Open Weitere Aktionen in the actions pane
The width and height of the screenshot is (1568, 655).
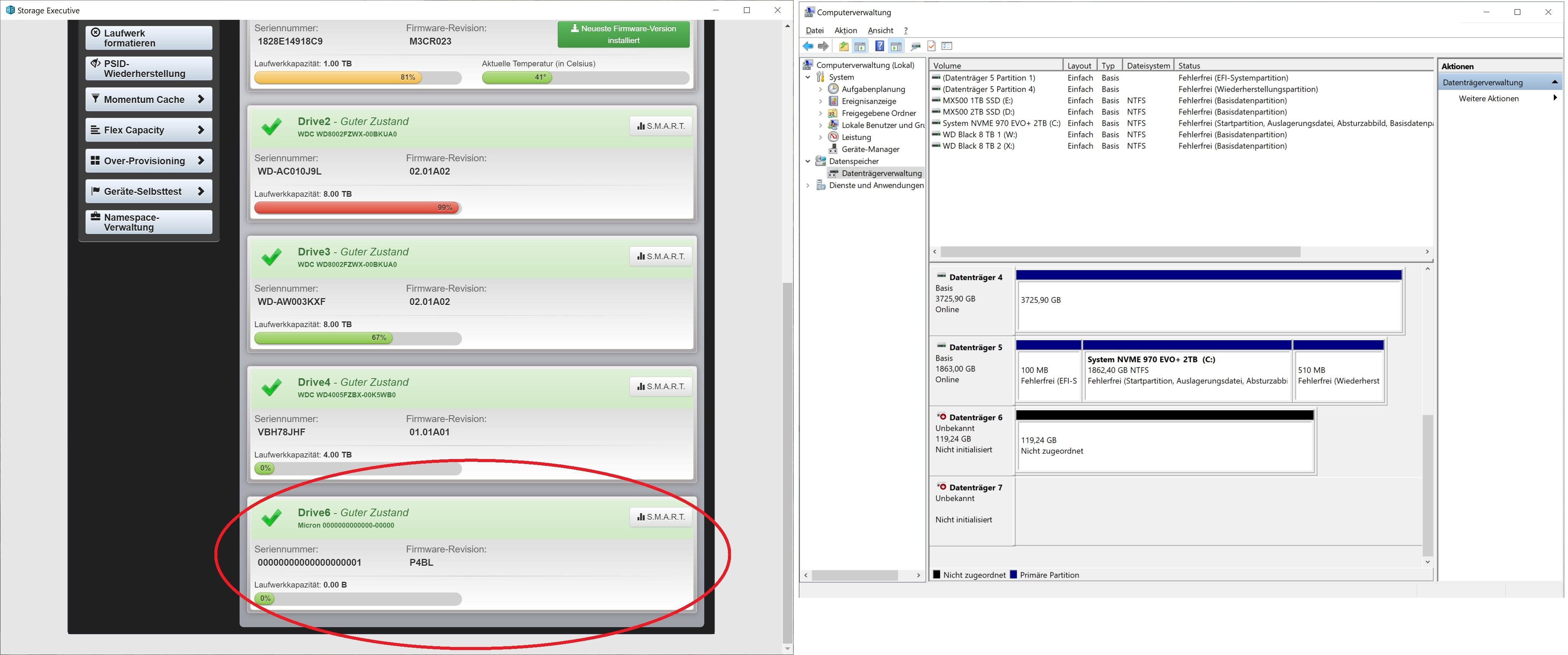click(1488, 98)
